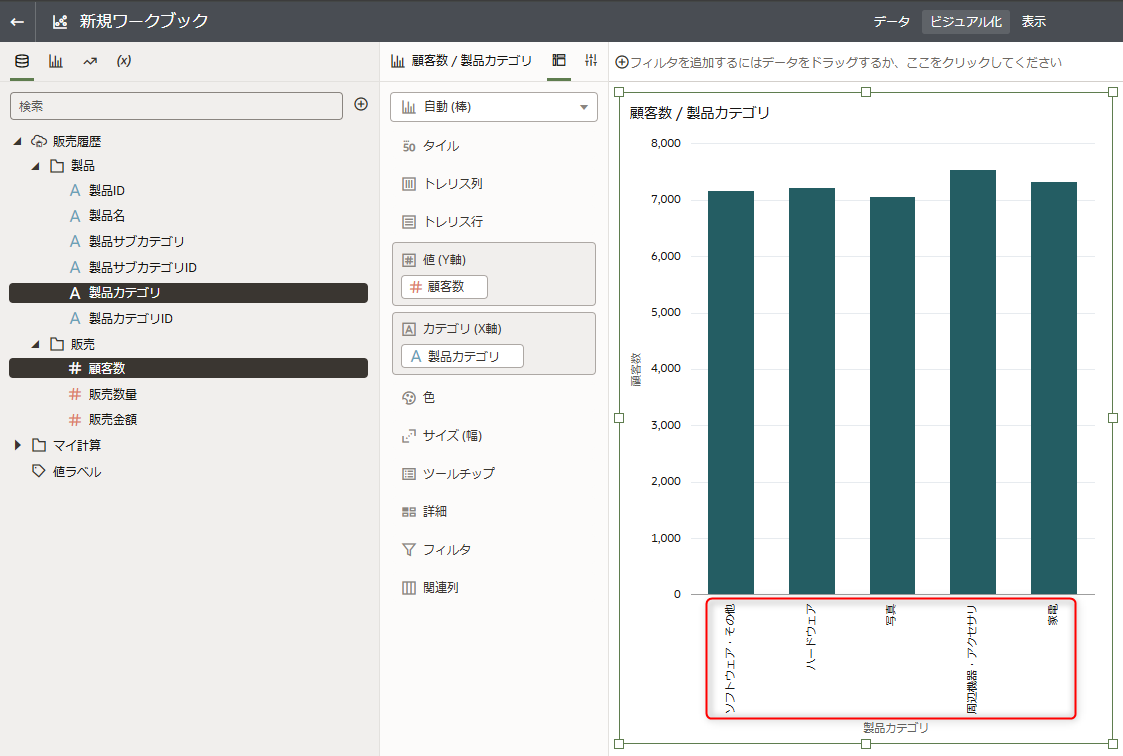The width and height of the screenshot is (1123, 756).
Task: Go back using the left arrow icon
Action: [17, 21]
